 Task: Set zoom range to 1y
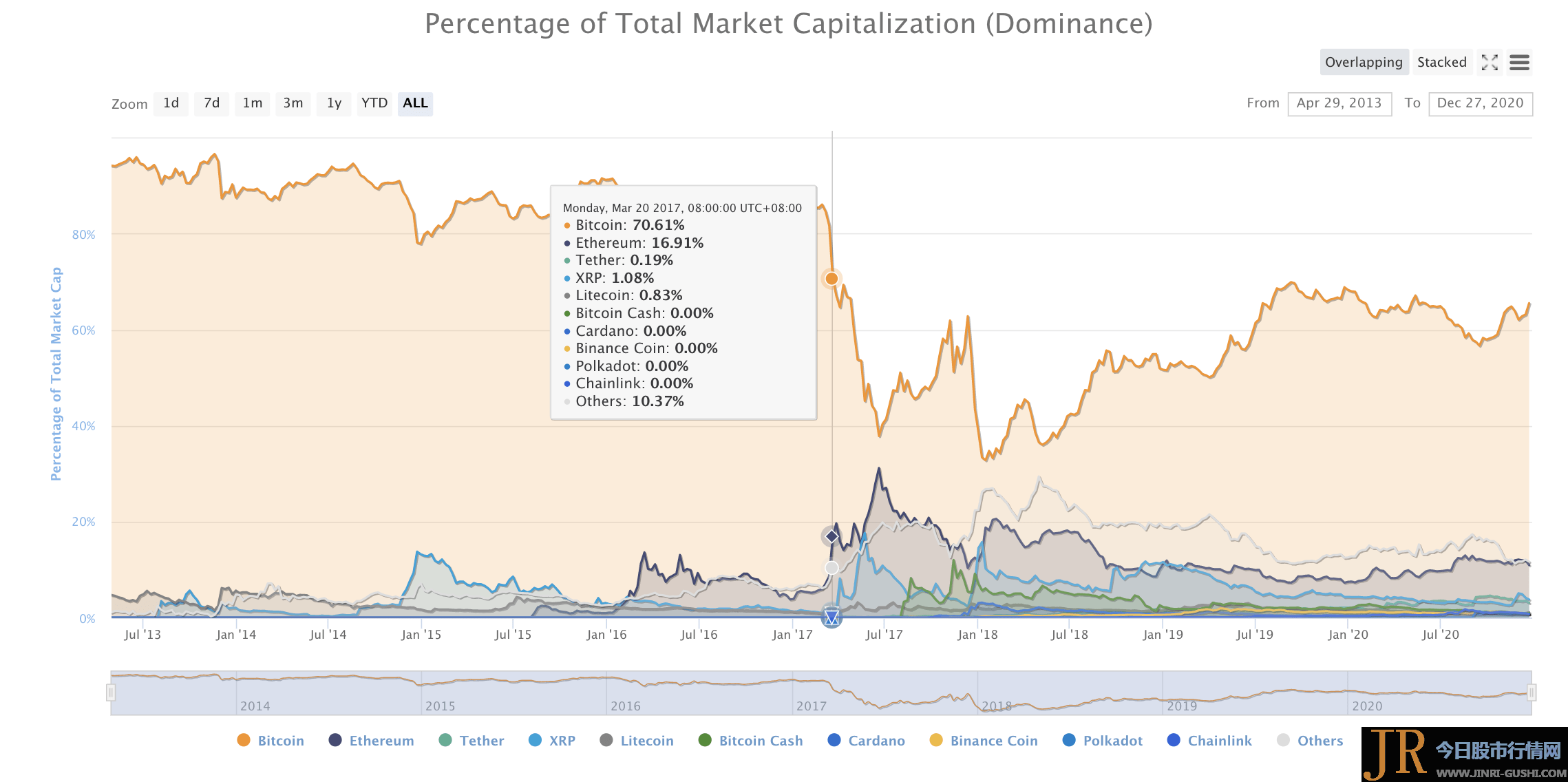(x=334, y=103)
